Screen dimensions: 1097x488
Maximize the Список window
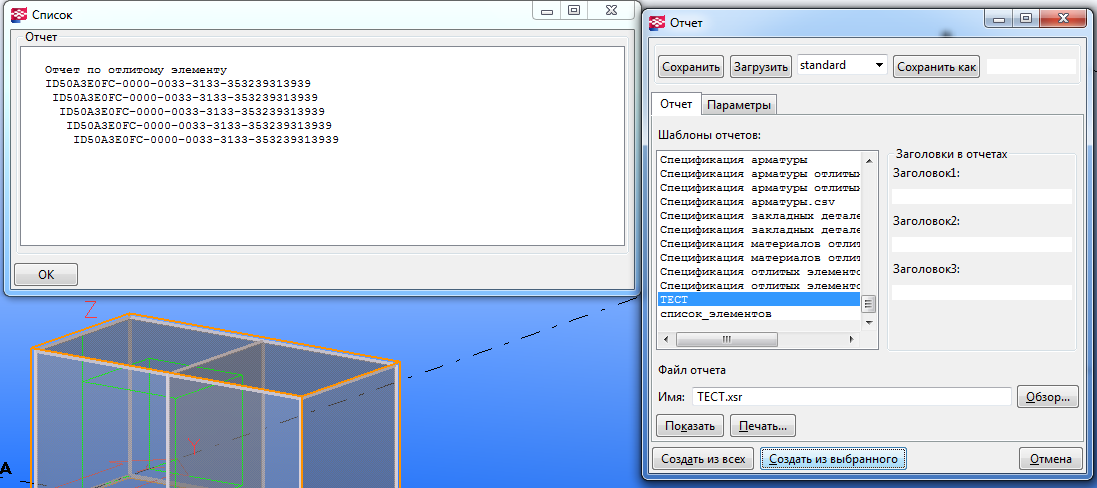tap(573, 10)
